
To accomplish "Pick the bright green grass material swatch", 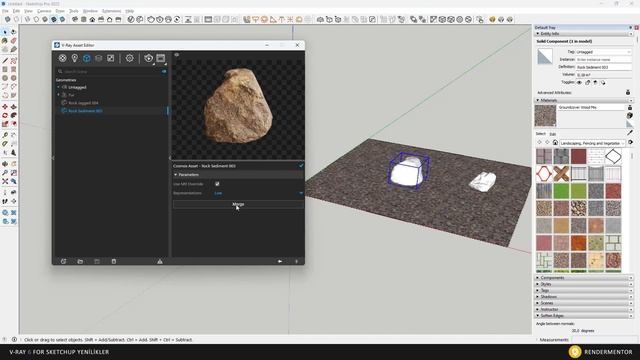I will click(561, 191).
